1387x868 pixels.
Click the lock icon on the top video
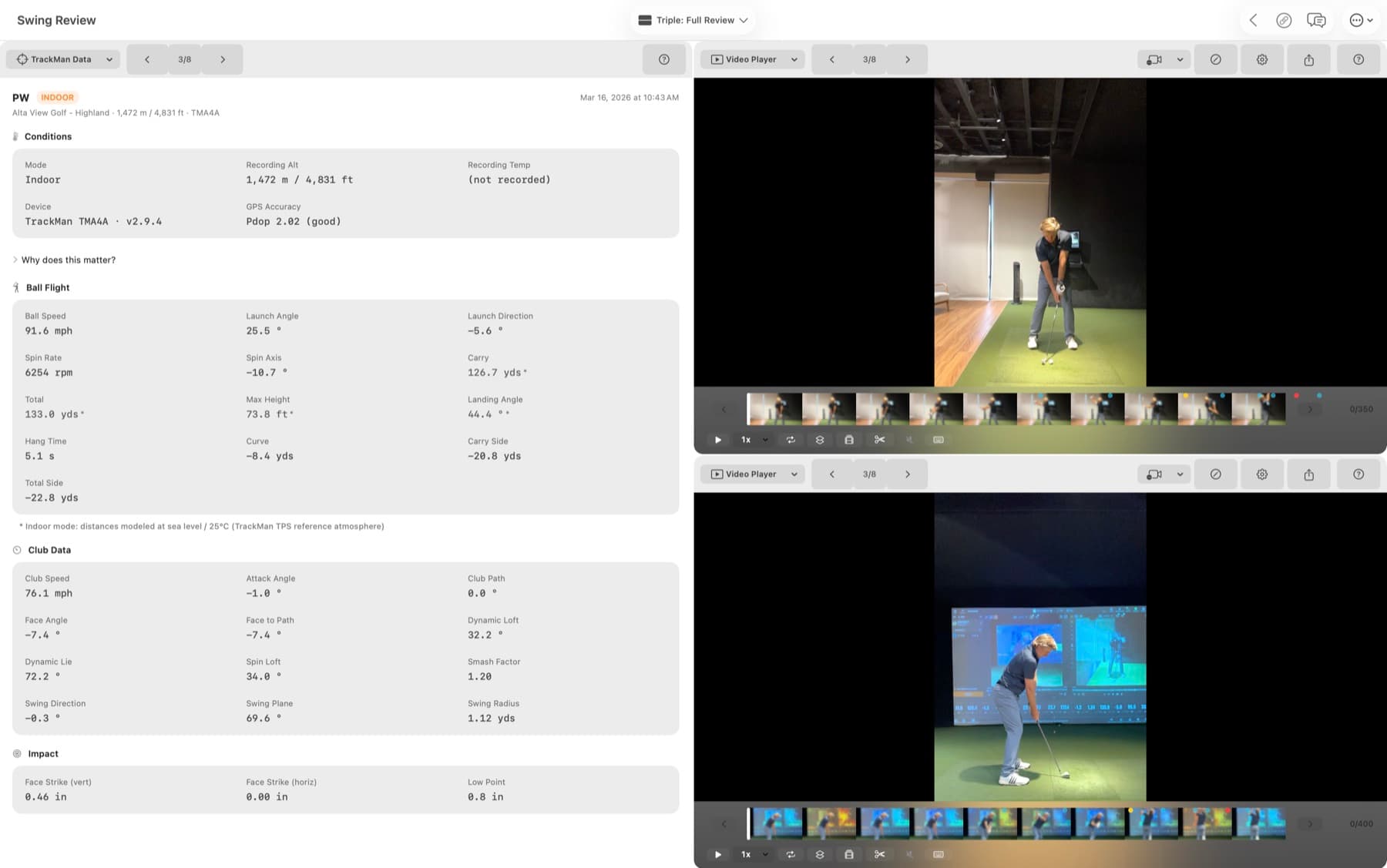849,440
